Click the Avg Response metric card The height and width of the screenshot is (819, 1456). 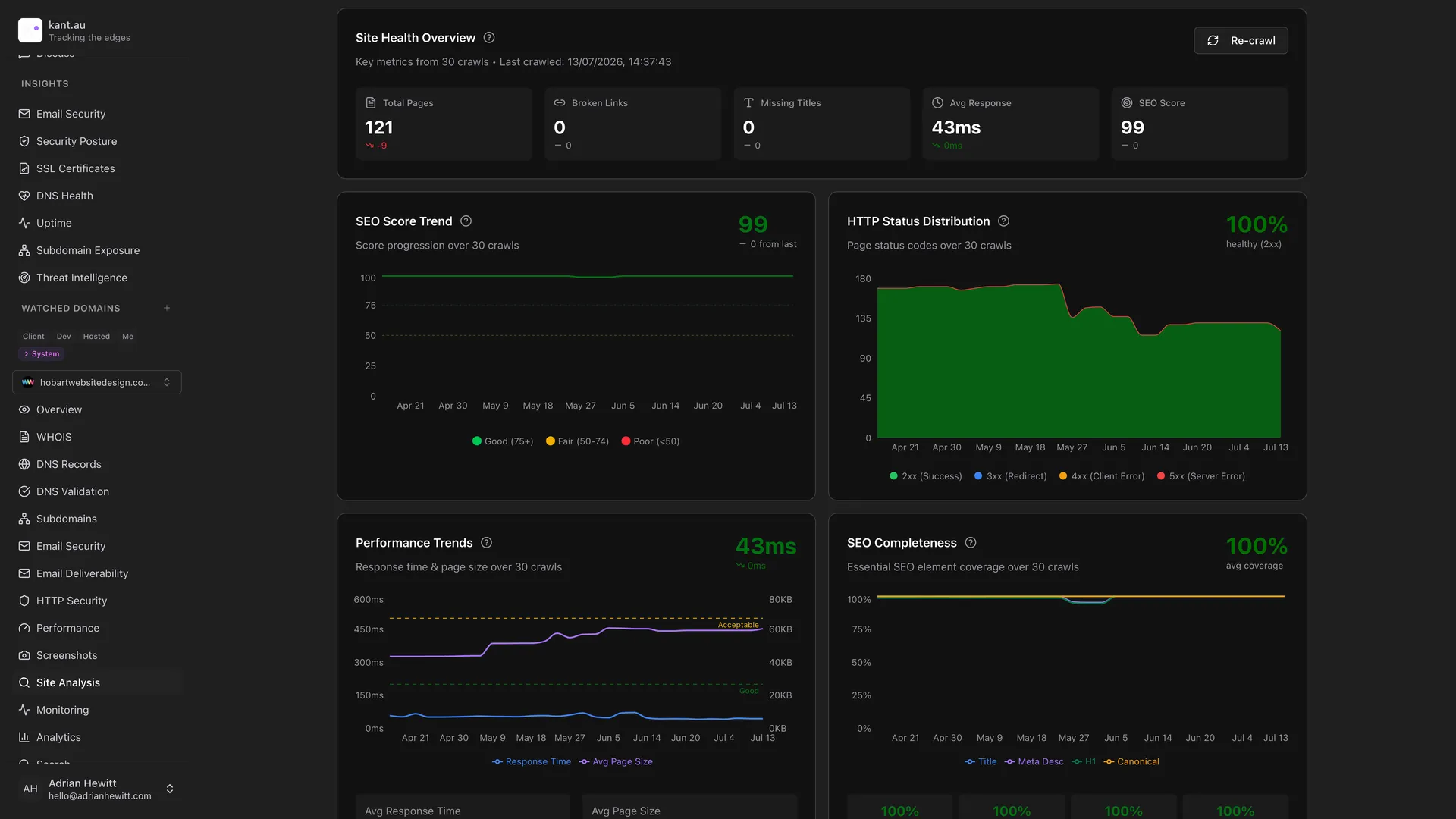point(1011,124)
